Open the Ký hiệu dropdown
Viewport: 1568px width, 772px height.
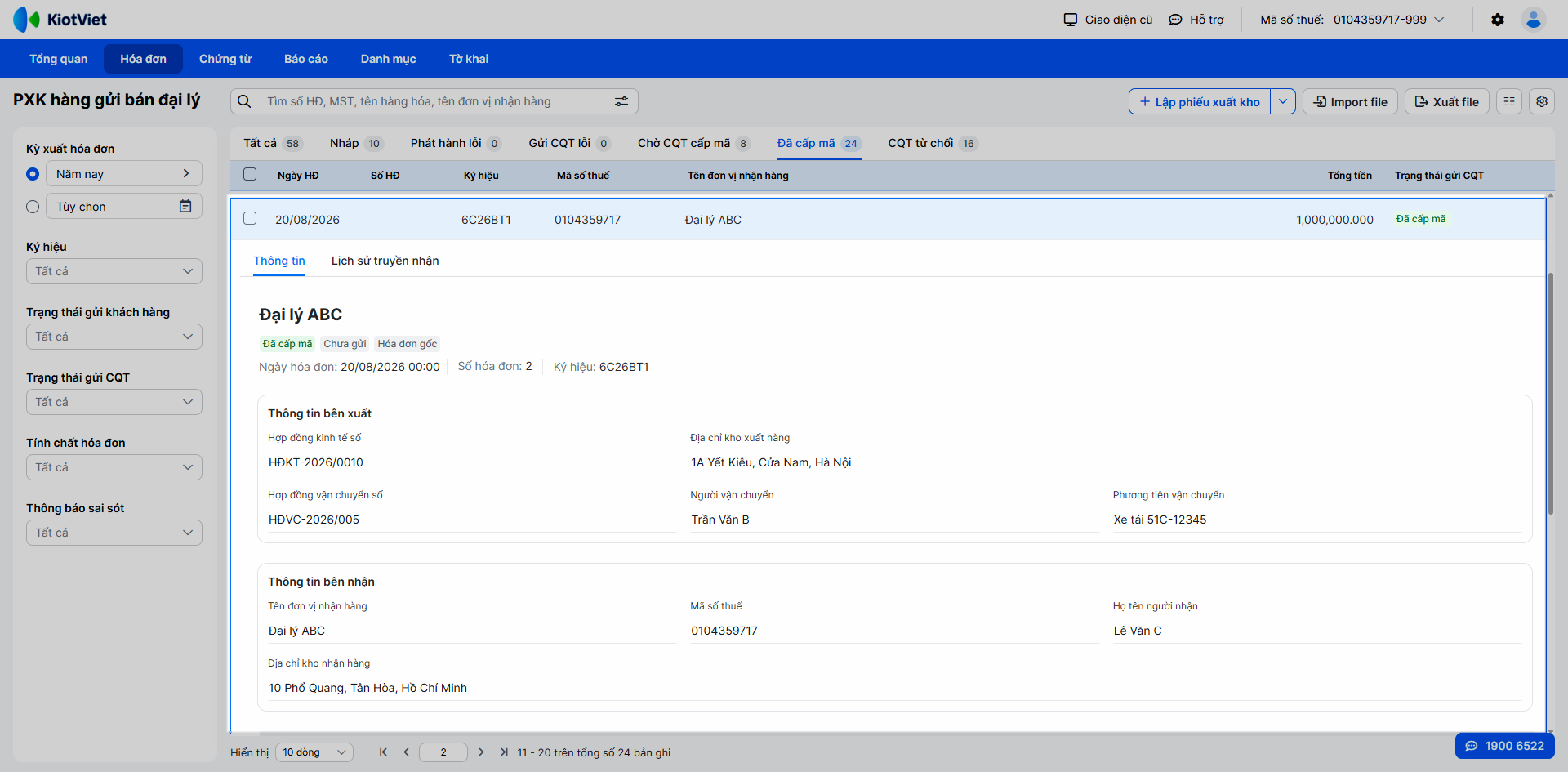[114, 271]
